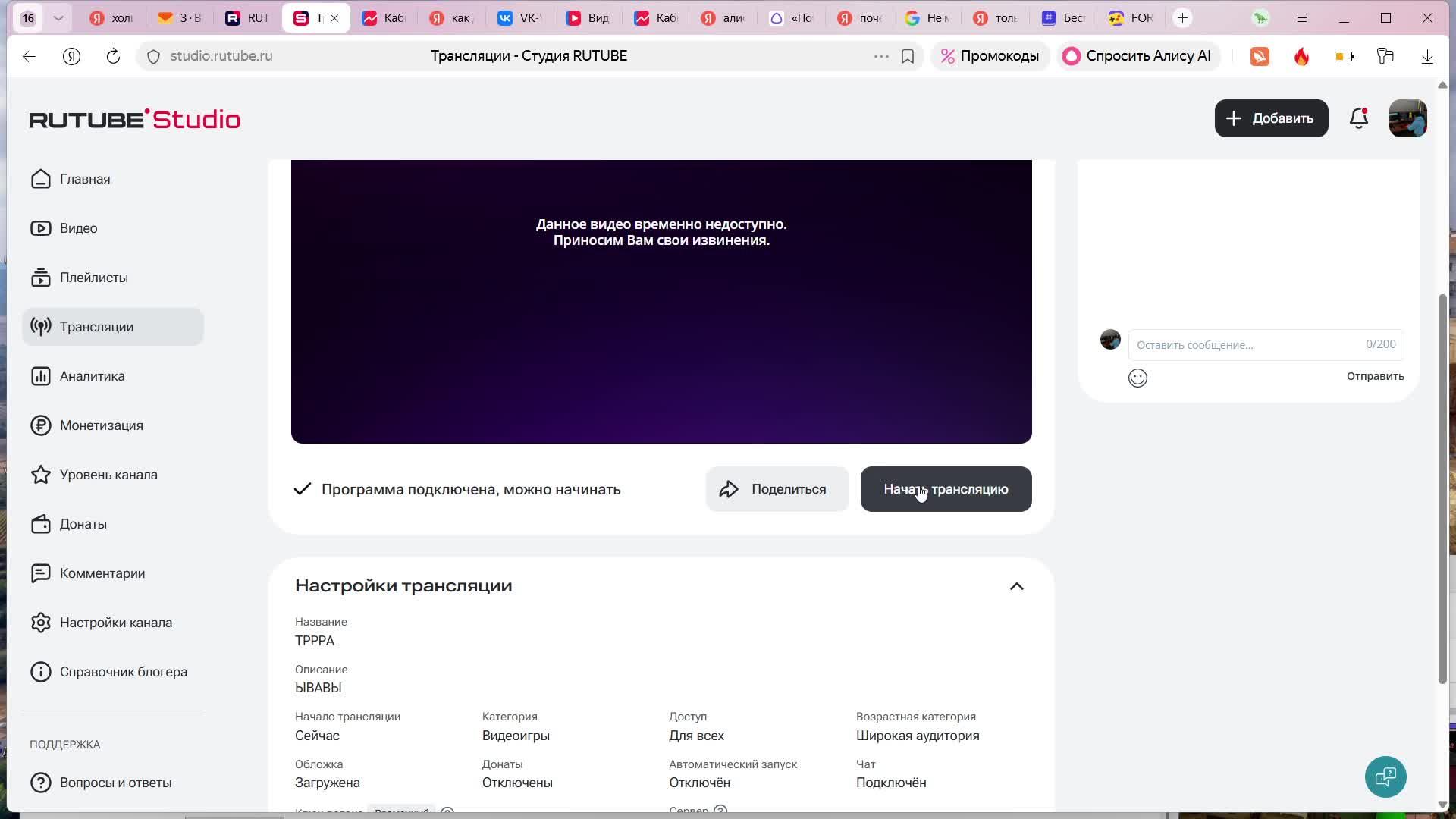This screenshot has width=1456, height=819.
Task: Click the Поделиться button
Action: (777, 489)
